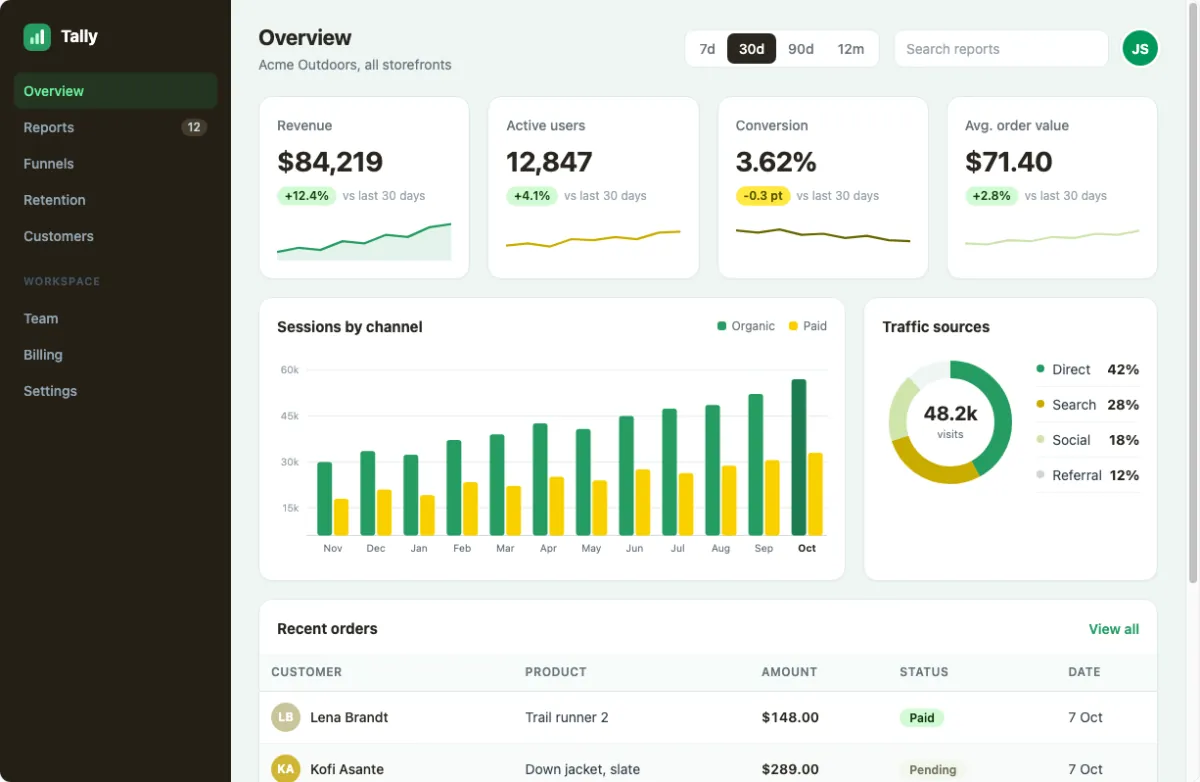Click the Oct paid yellow bar
Viewport: 1200px width, 782px height.
[x=816, y=494]
